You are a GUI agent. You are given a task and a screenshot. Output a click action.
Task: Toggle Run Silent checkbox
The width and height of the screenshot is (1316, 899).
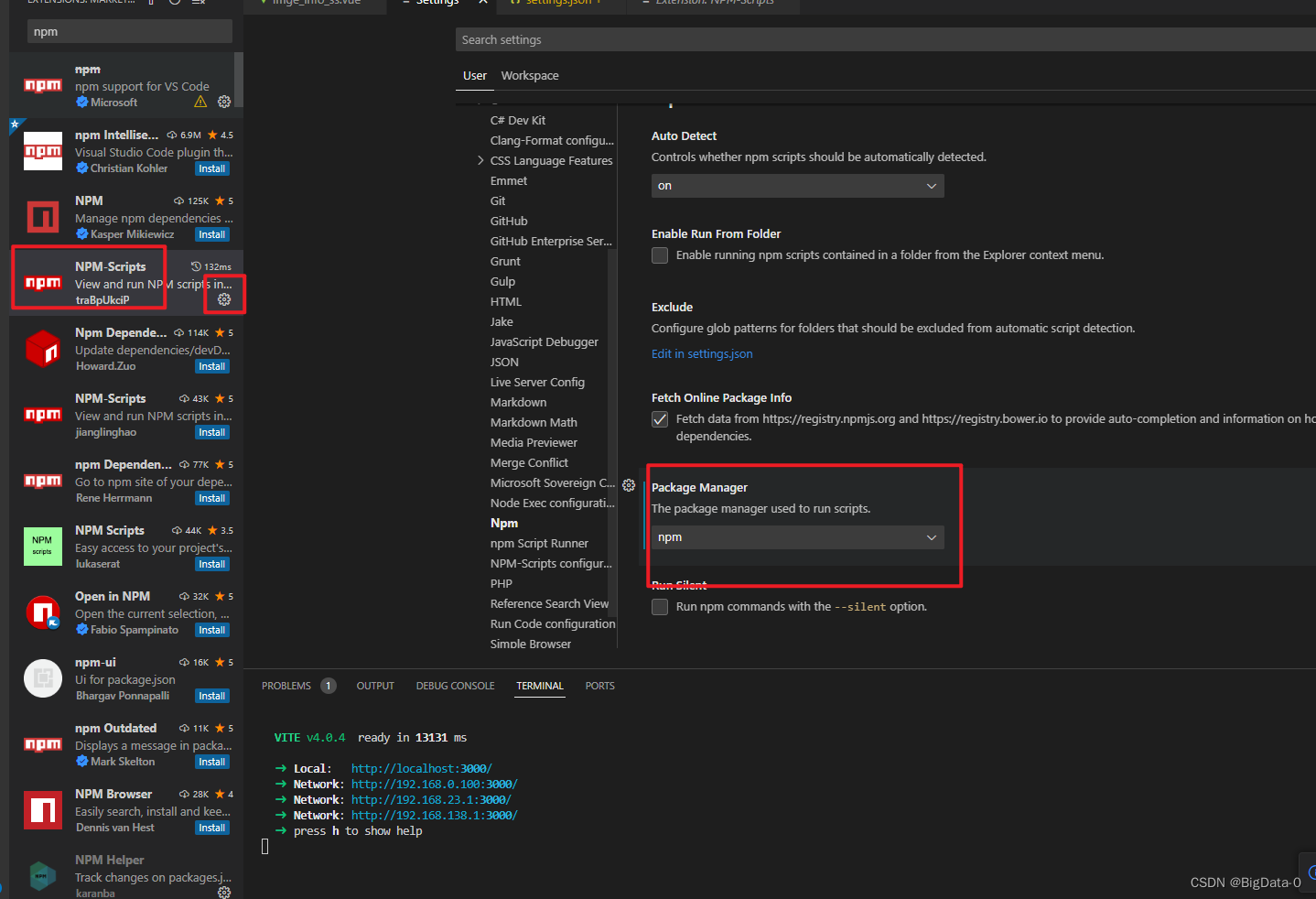pos(660,607)
